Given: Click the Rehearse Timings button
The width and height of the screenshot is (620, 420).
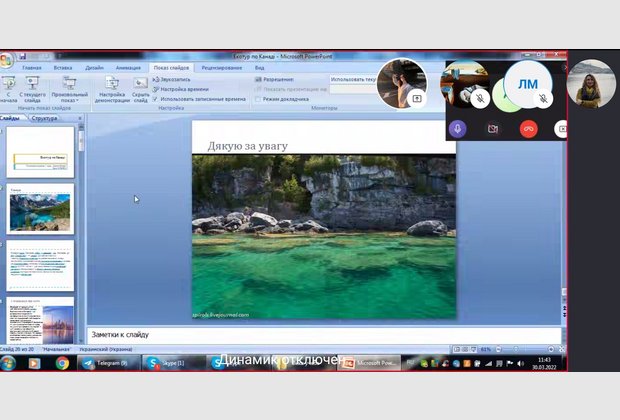Looking at the screenshot, I should [x=184, y=89].
